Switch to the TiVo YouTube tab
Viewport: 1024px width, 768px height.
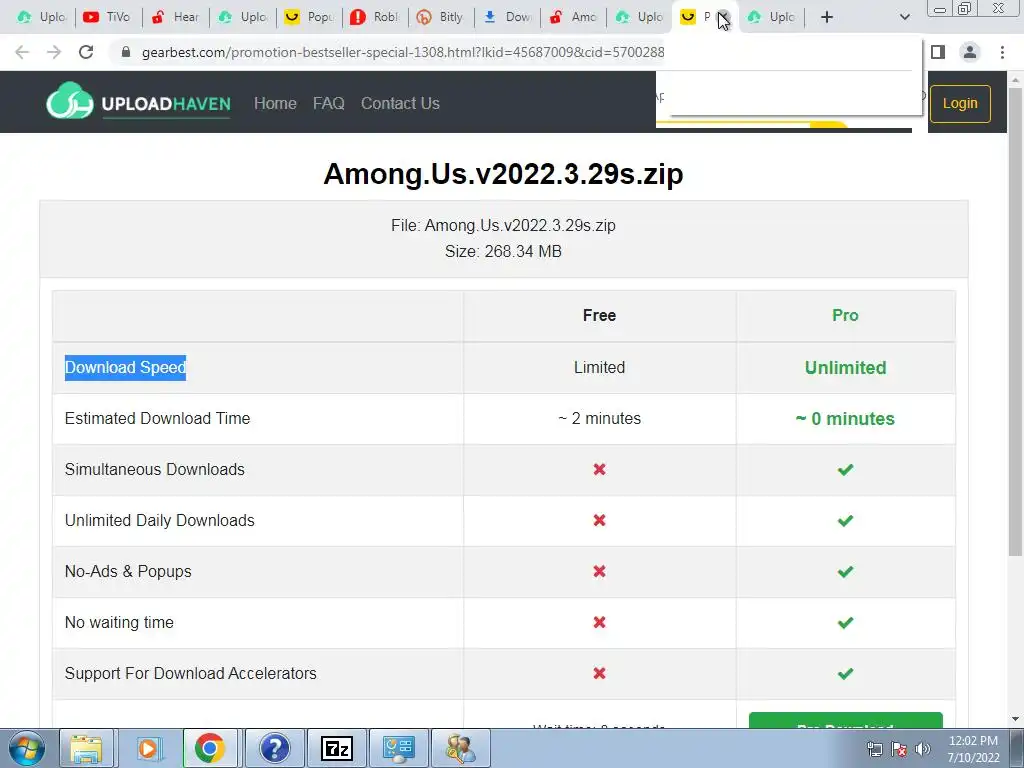coord(107,17)
